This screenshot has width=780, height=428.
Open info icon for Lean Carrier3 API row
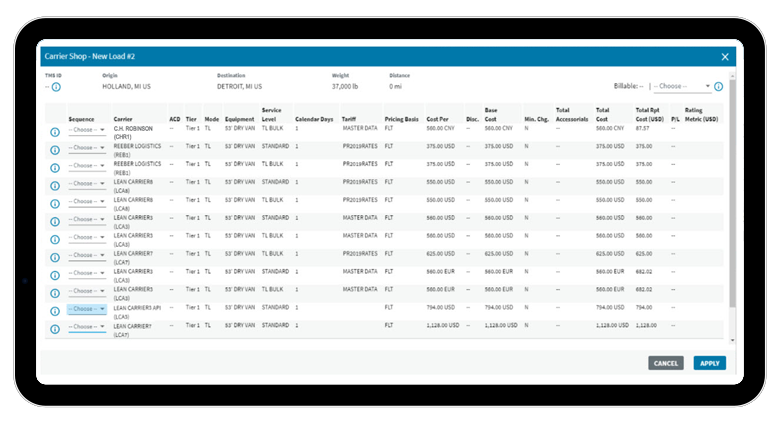click(55, 310)
